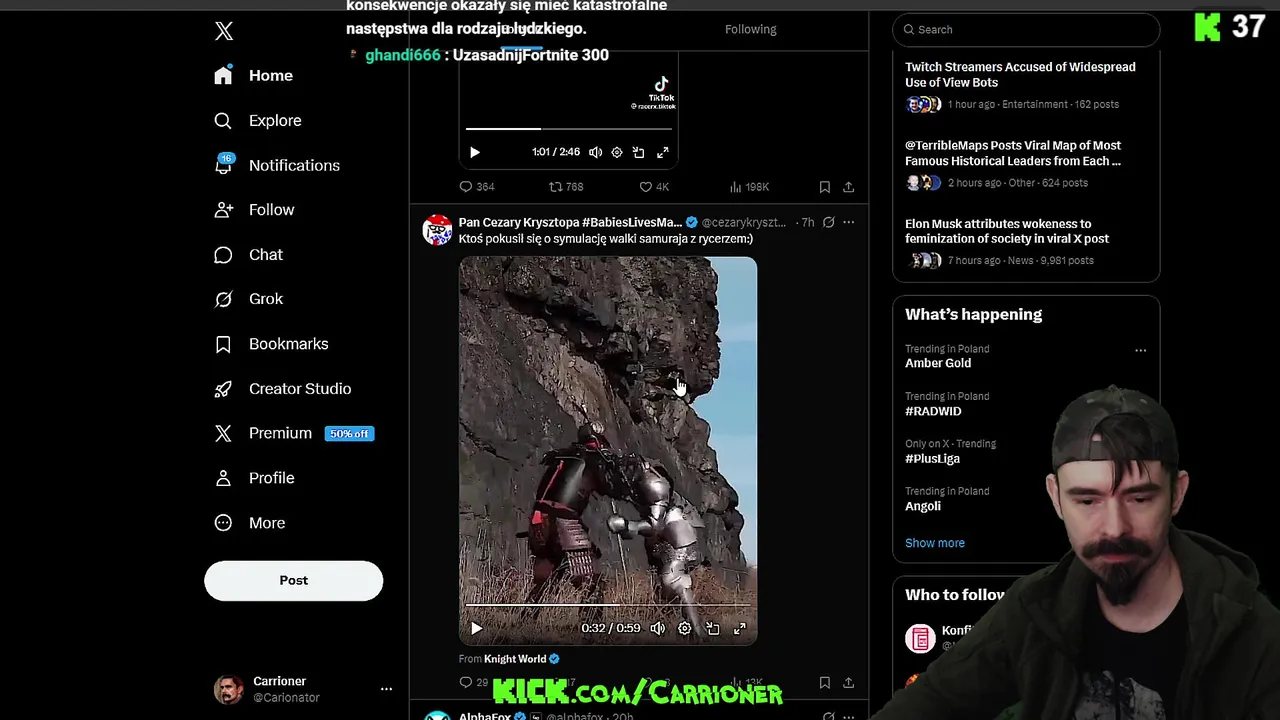Open more options on Krysztopa post

(x=848, y=222)
